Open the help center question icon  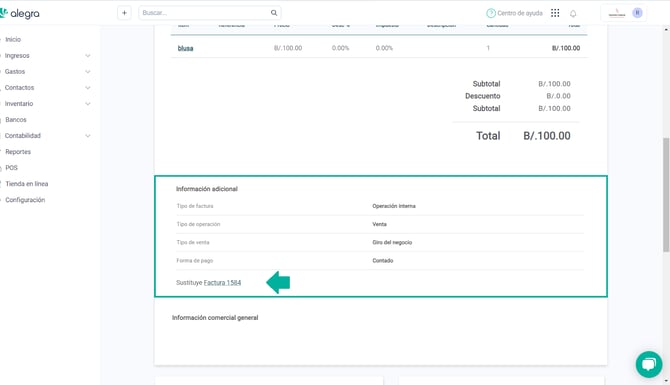tap(491, 13)
